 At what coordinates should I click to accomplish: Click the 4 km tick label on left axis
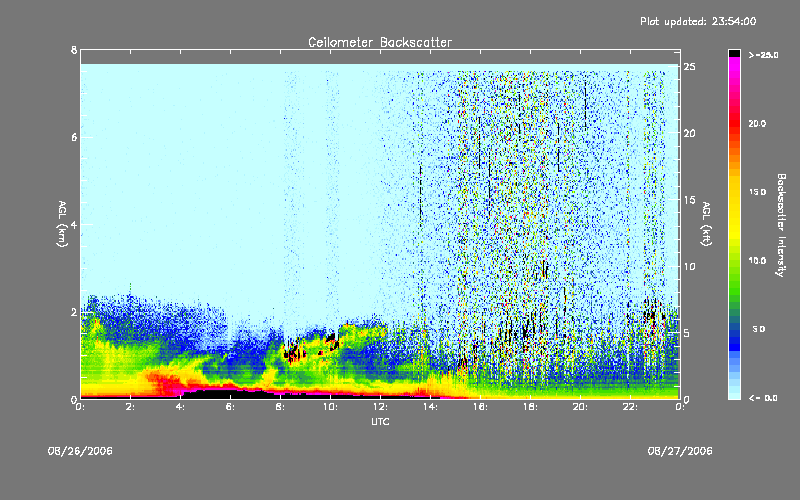click(x=74, y=224)
